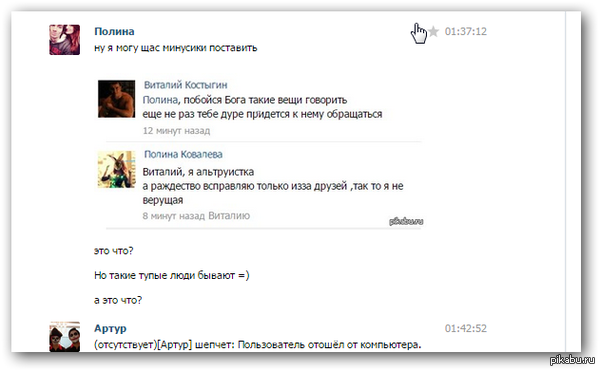
Task: Click the 'Виталию' reply-to link
Action: click(229, 216)
